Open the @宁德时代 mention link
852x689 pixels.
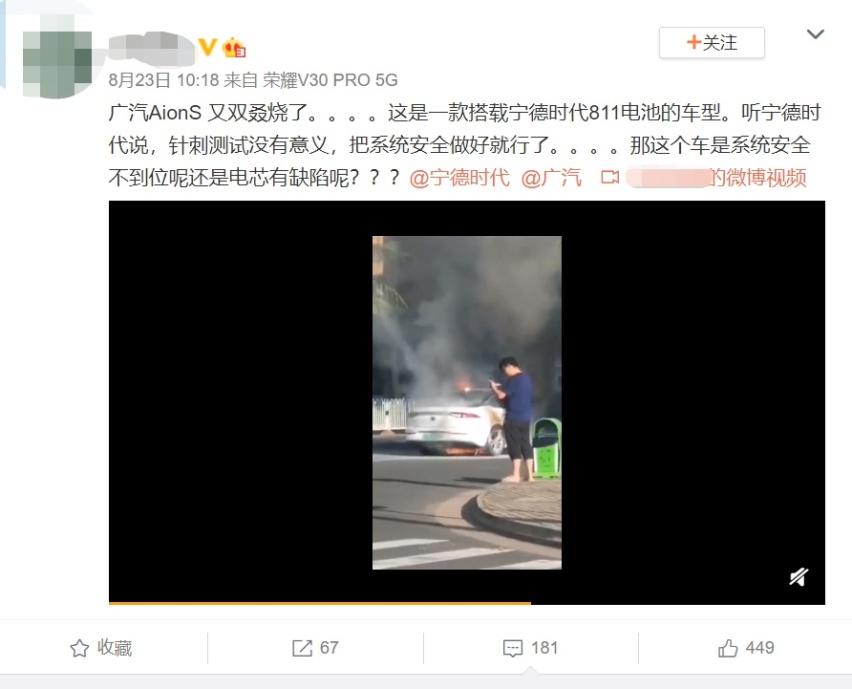coord(459,178)
